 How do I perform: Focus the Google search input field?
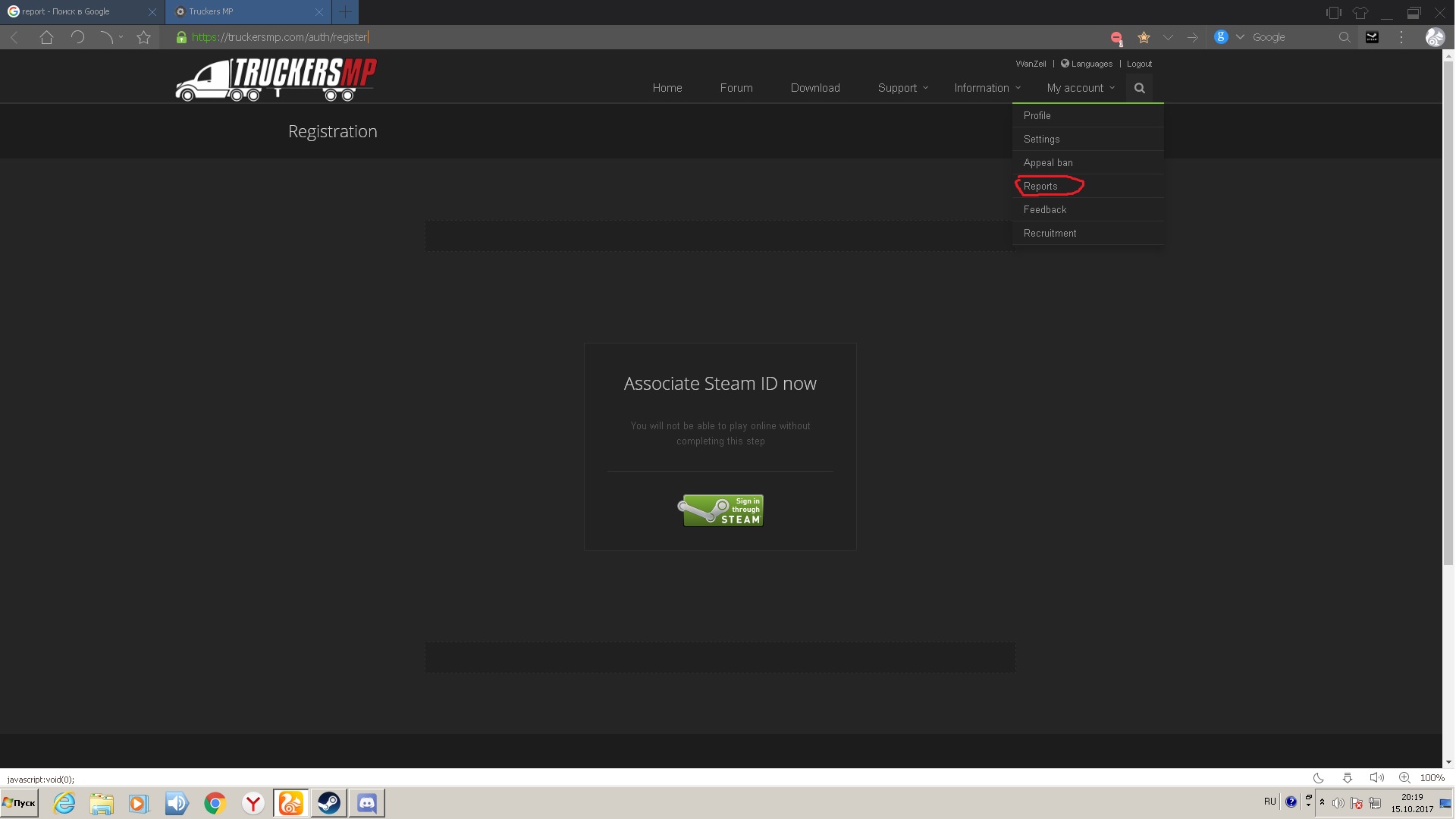pos(1293,37)
